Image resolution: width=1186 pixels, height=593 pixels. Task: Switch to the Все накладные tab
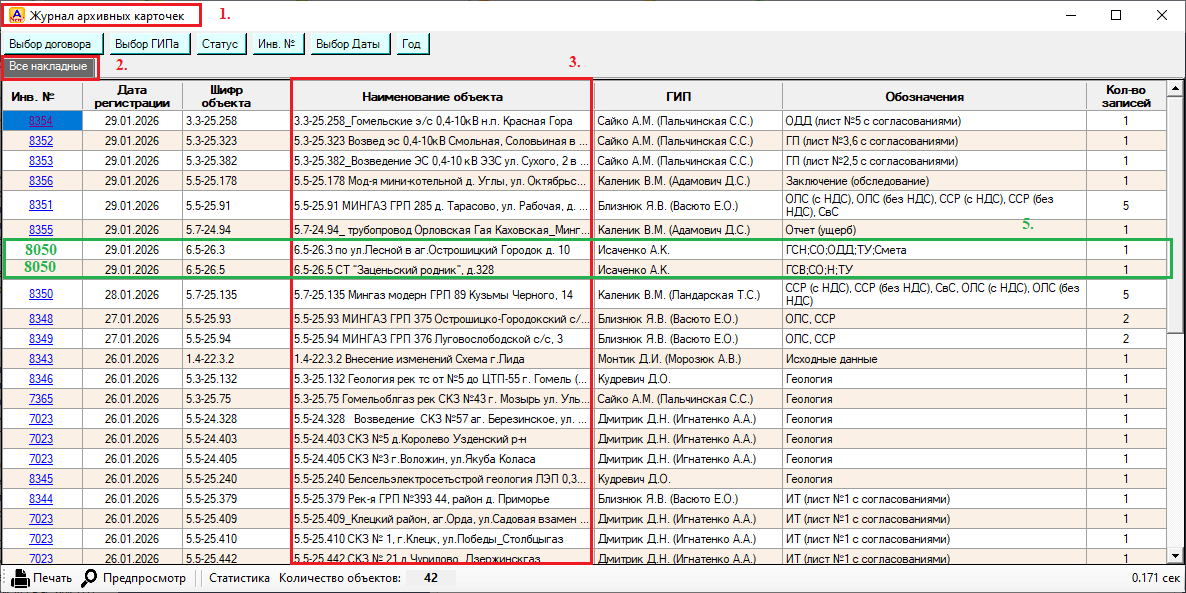click(x=48, y=67)
